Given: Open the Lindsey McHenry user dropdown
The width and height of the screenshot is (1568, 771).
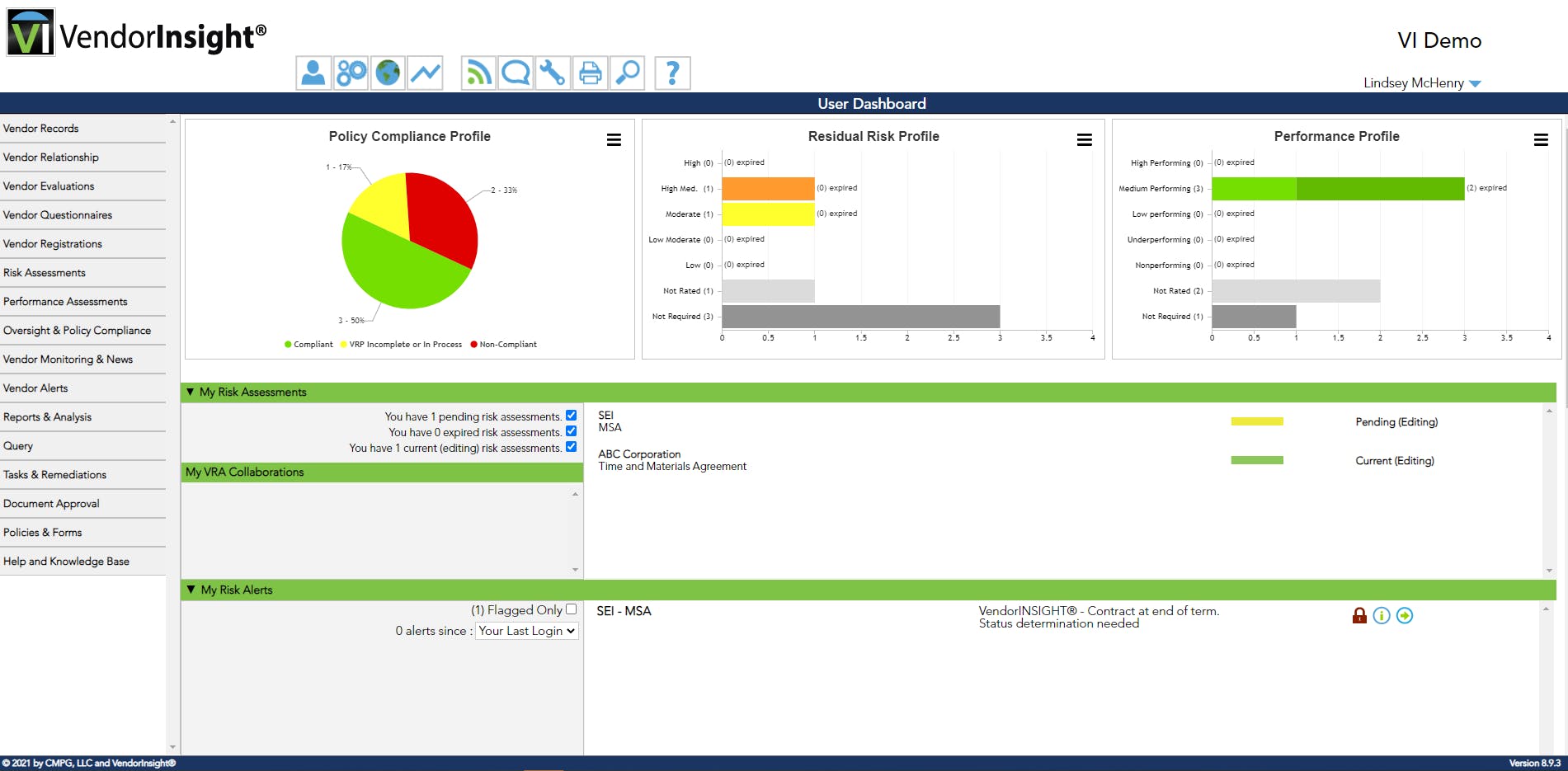Looking at the screenshot, I should pos(1422,83).
